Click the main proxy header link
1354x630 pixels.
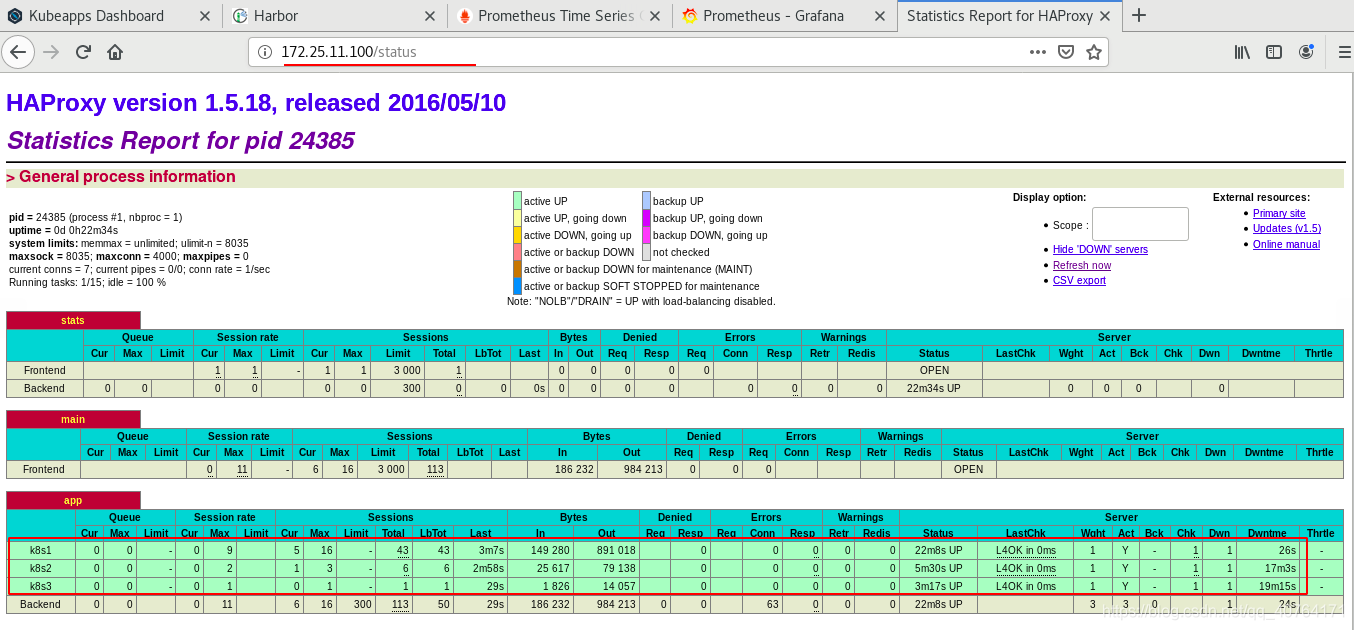pyautogui.click(x=73, y=419)
